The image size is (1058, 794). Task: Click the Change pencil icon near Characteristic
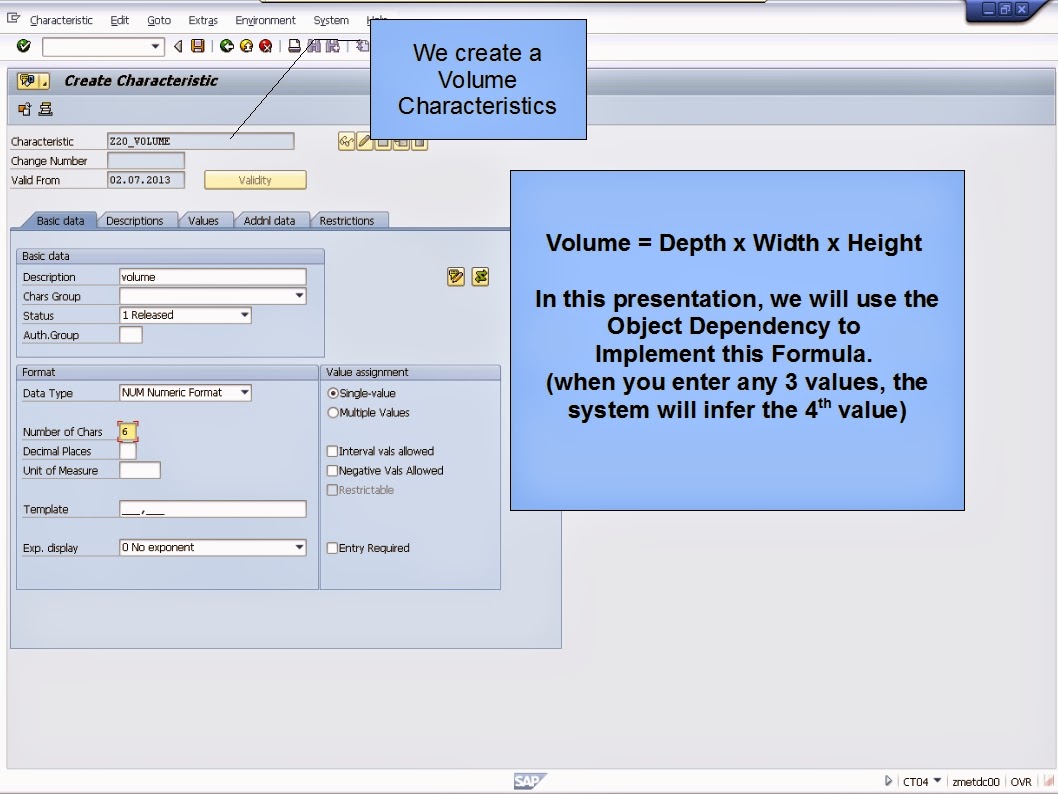[x=364, y=142]
